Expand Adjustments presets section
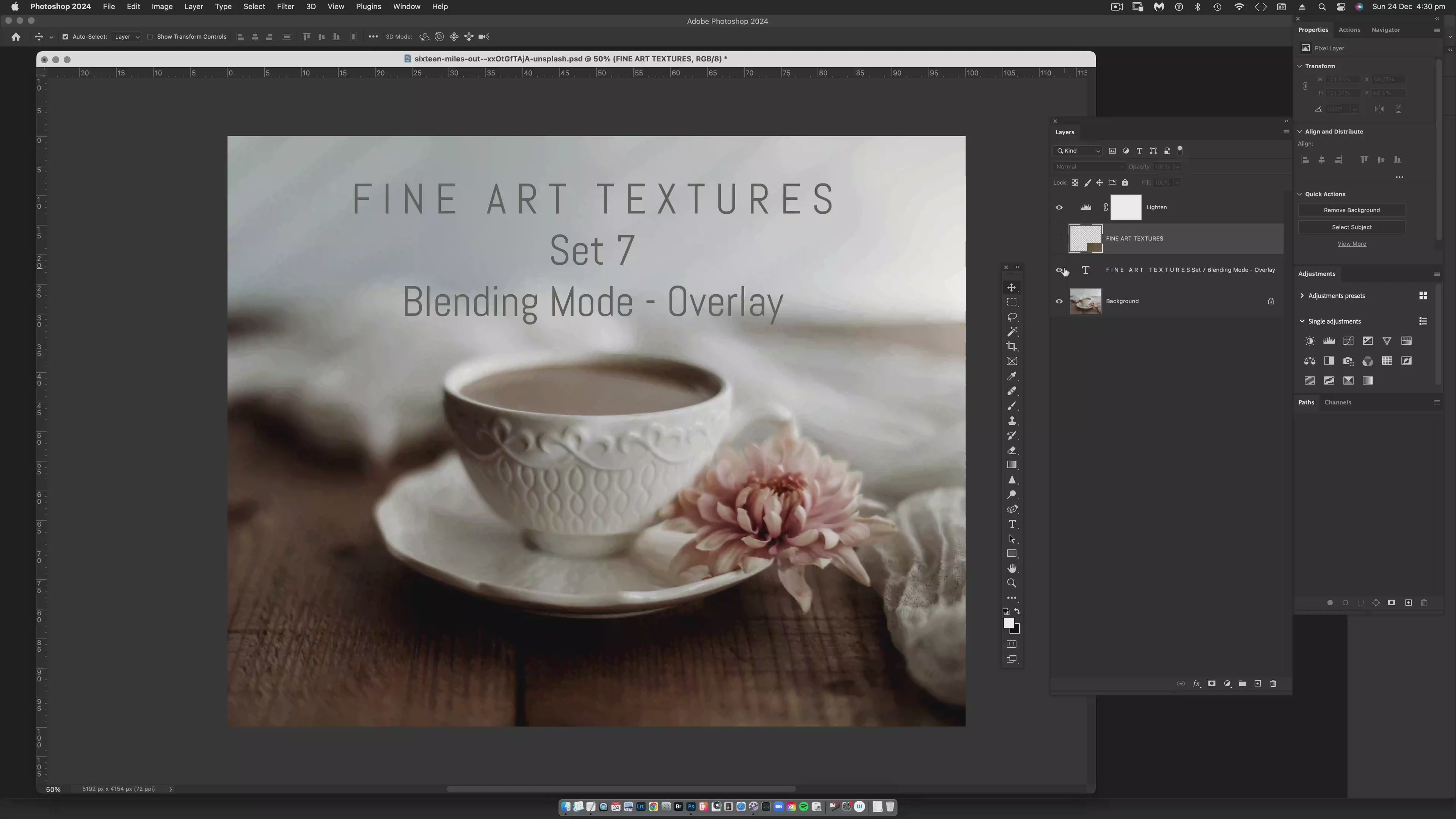1456x819 pixels. 1302,296
